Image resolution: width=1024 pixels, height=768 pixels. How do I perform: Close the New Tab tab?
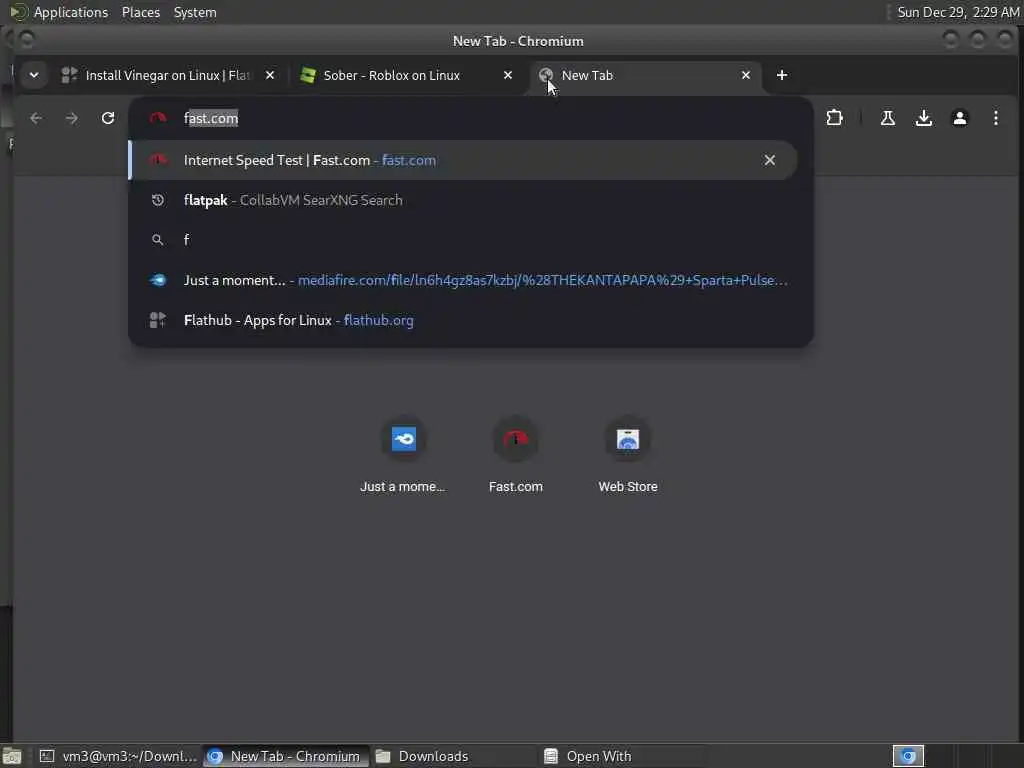pyautogui.click(x=746, y=75)
